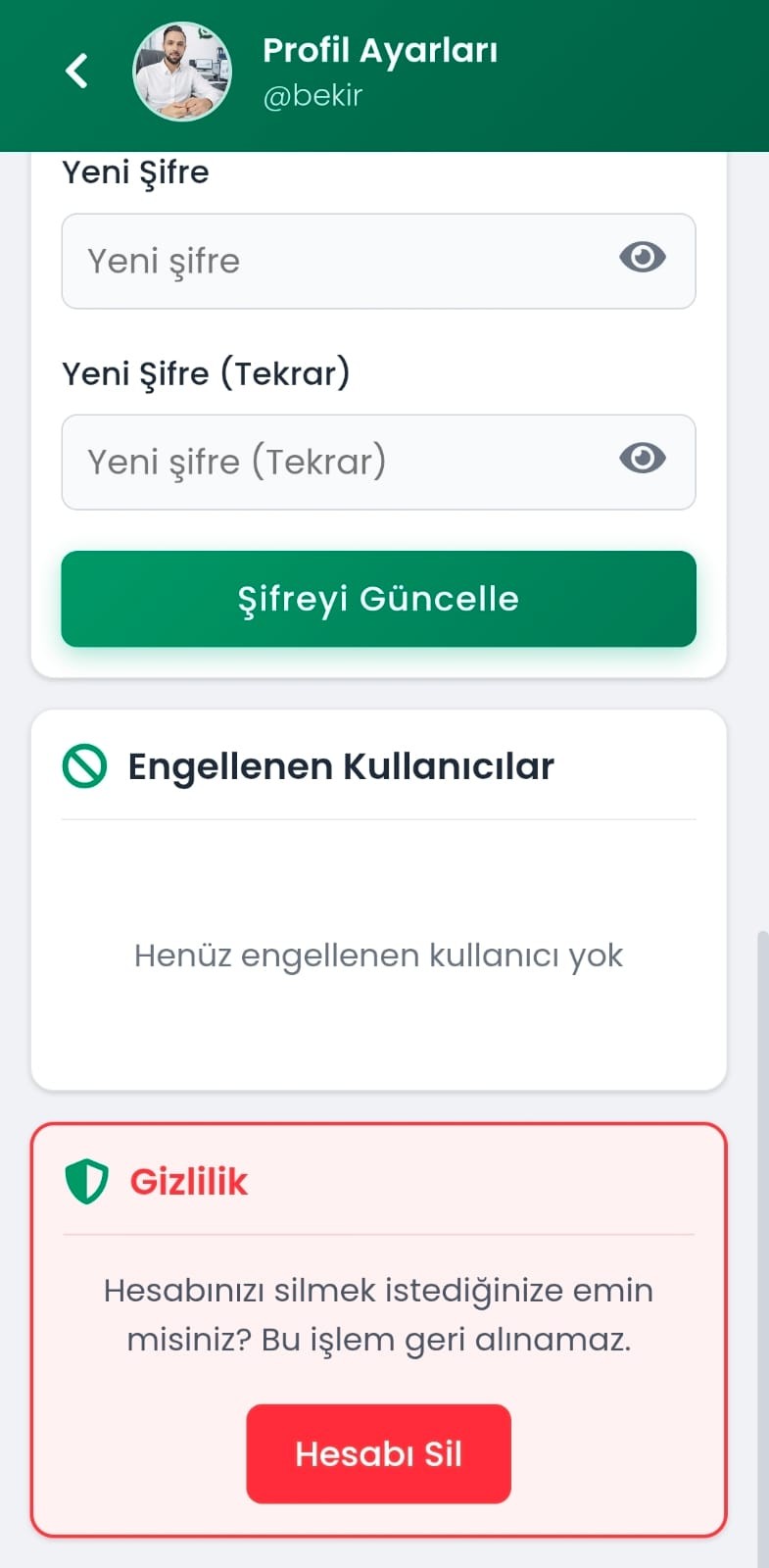Click the Yeni Şifre field label

coord(135,172)
